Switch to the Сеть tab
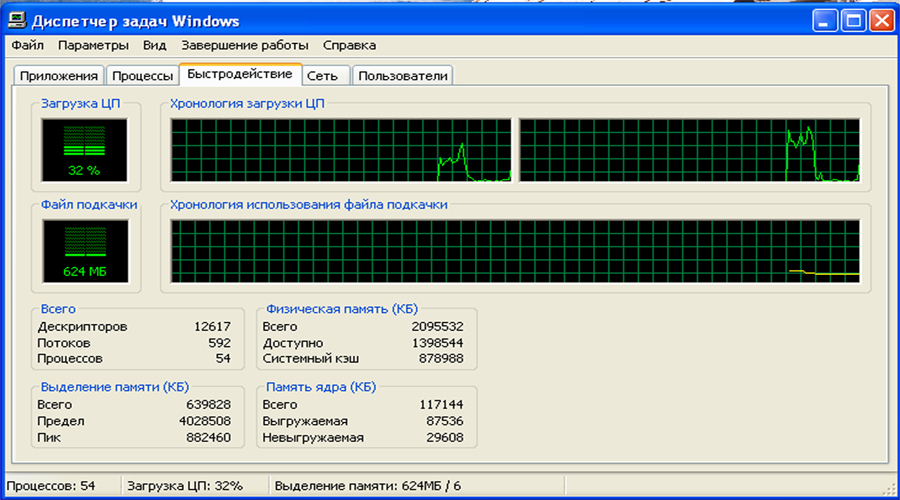 327,76
